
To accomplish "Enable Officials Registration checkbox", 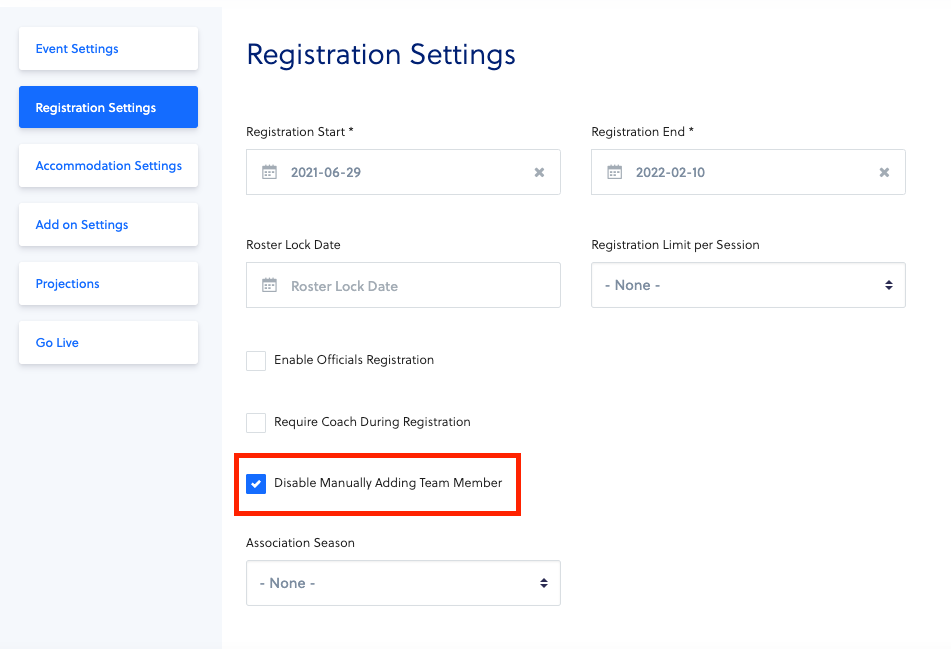I will click(256, 360).
